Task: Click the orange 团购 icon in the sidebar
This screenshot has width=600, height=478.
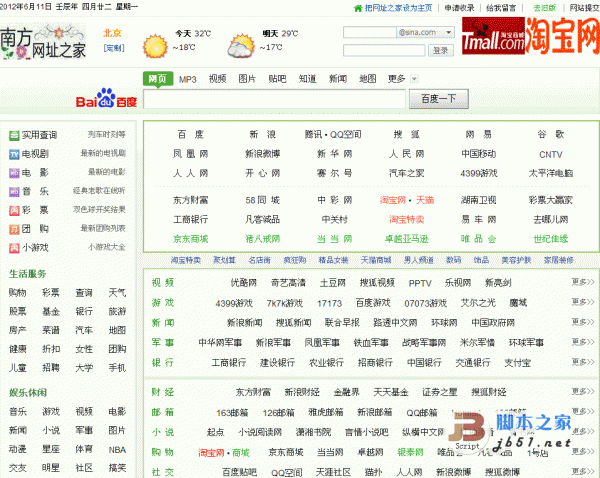Action: [x=14, y=229]
